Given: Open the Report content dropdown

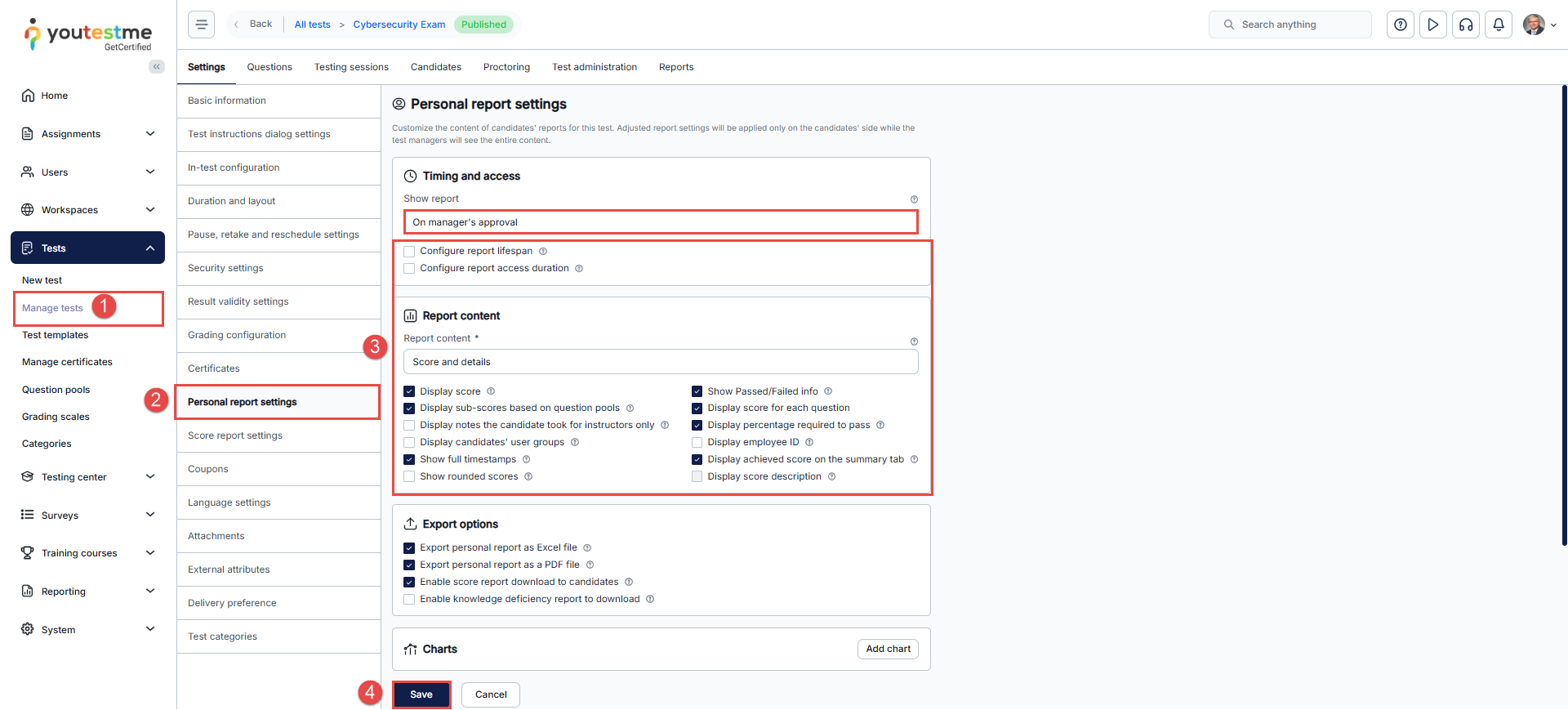Looking at the screenshot, I should [x=661, y=362].
